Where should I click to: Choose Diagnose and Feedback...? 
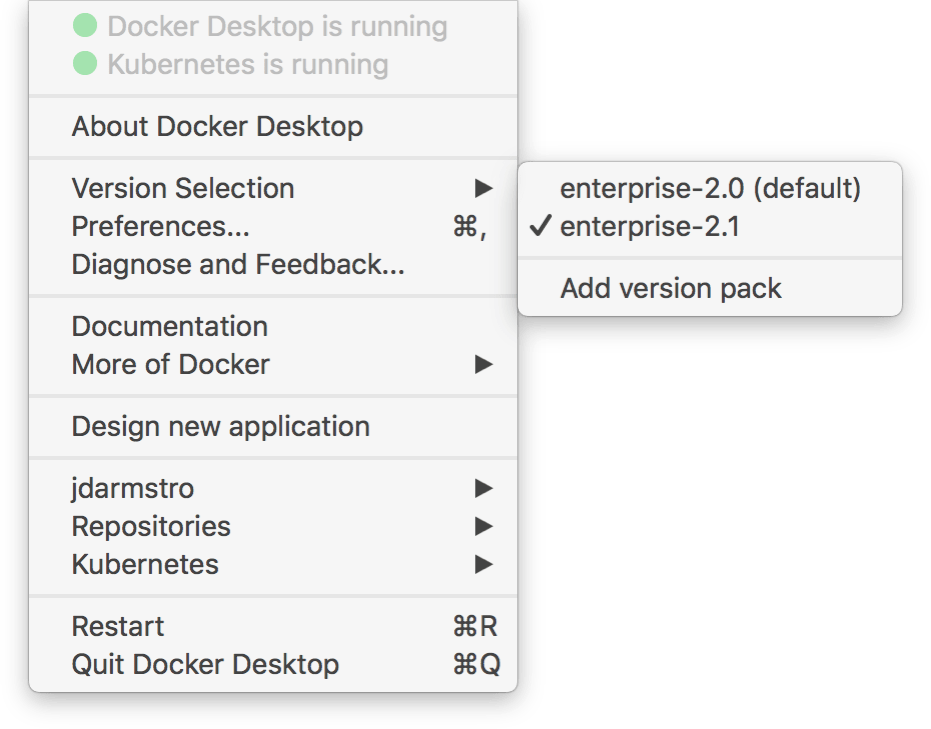[273, 264]
